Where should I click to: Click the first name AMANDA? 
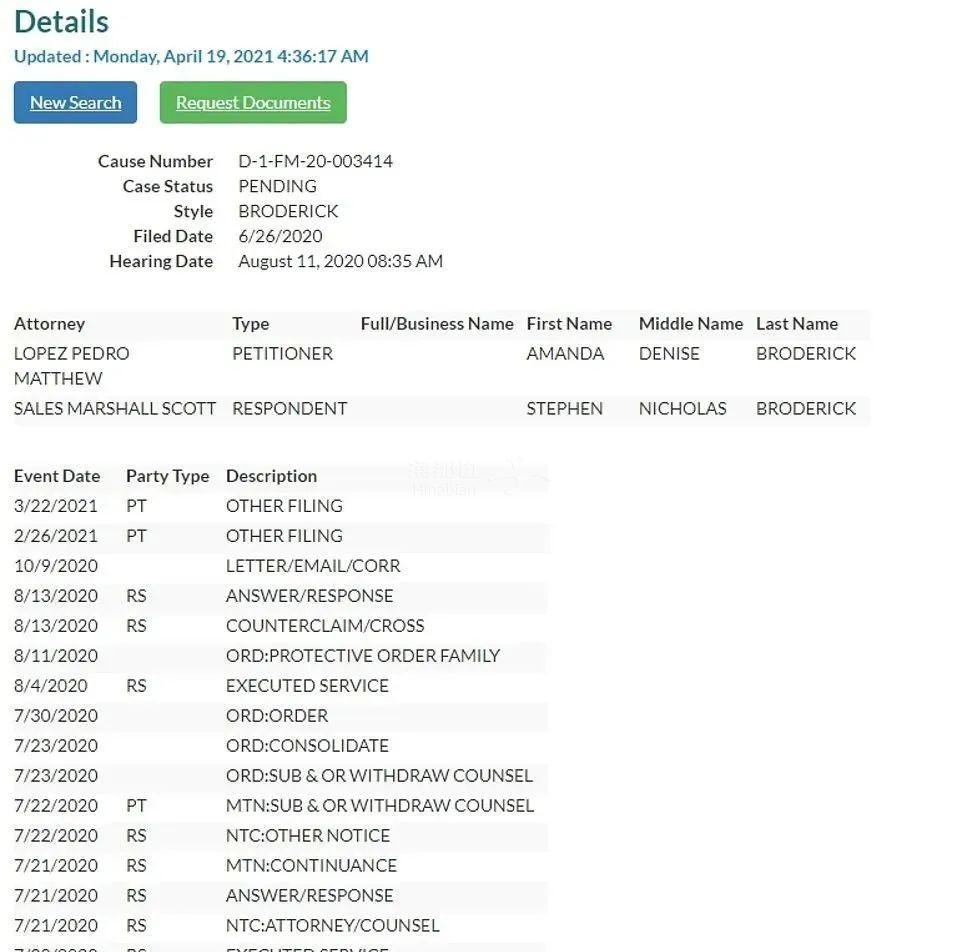coord(565,354)
